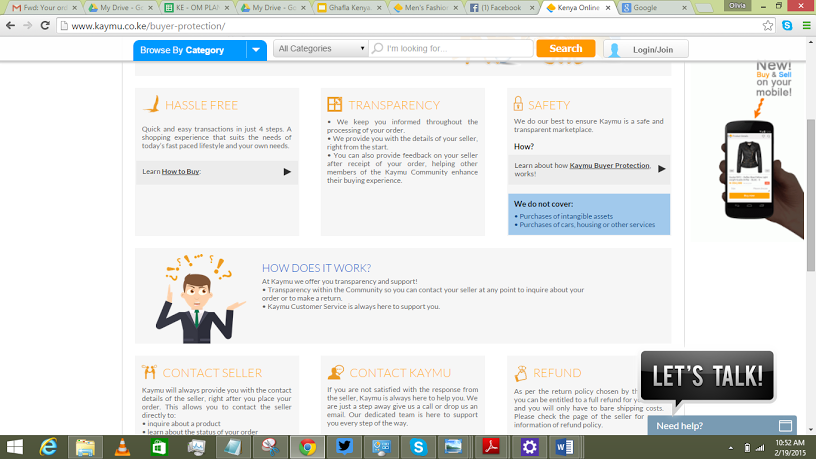Image resolution: width=816 pixels, height=459 pixels.
Task: Open the Chrome menu button
Action: click(x=806, y=26)
